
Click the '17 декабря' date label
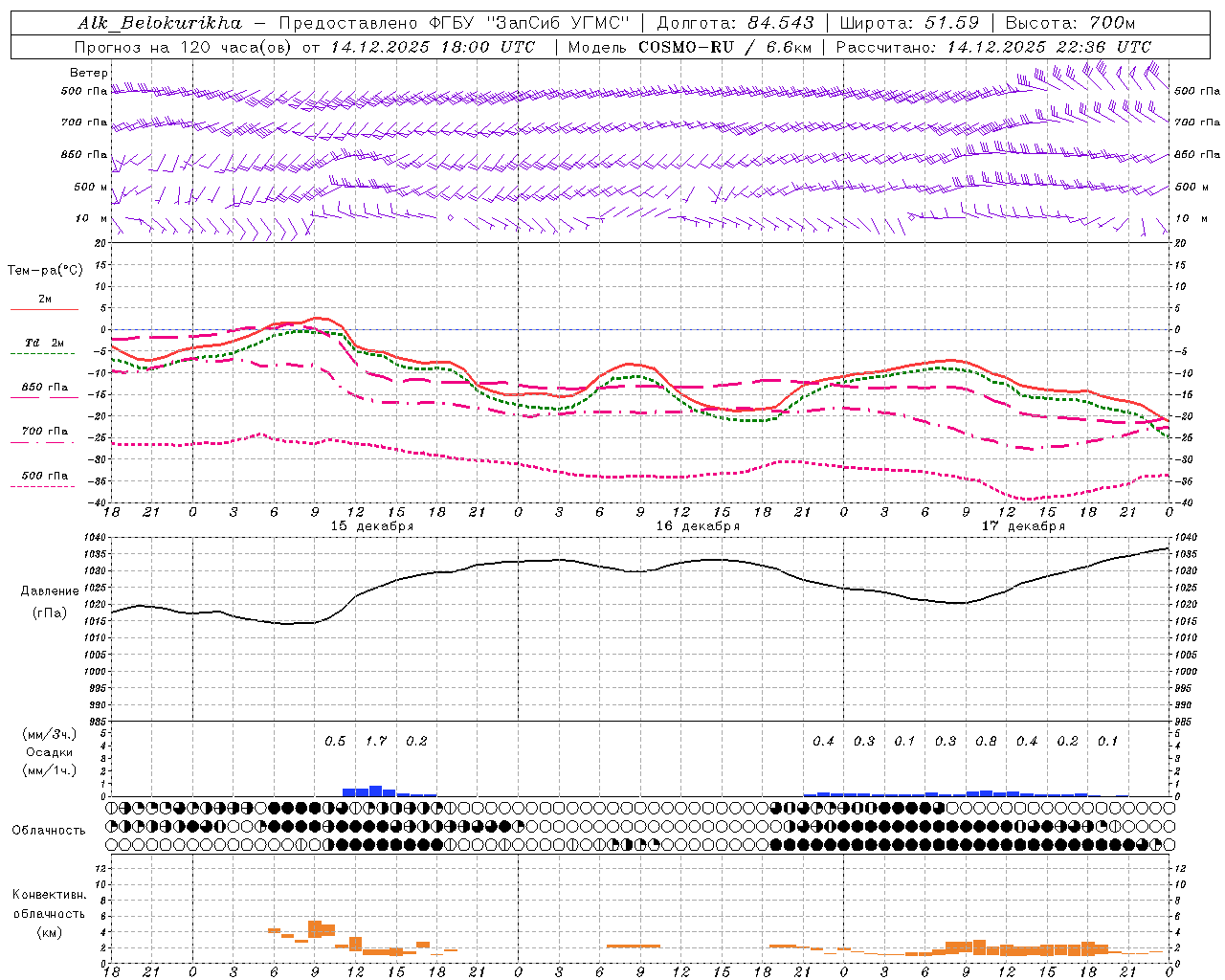click(x=1023, y=526)
